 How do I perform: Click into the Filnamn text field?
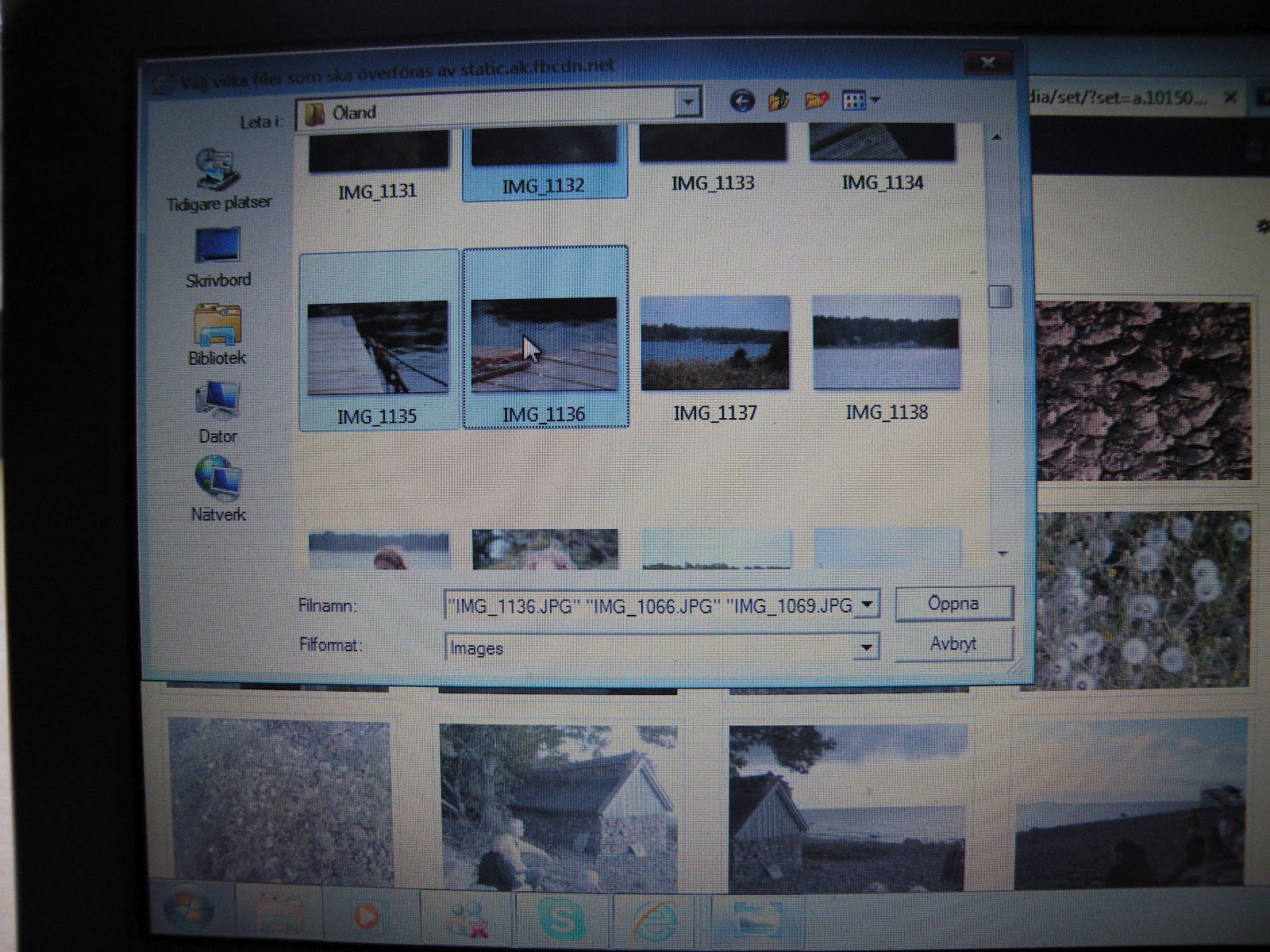point(651,606)
